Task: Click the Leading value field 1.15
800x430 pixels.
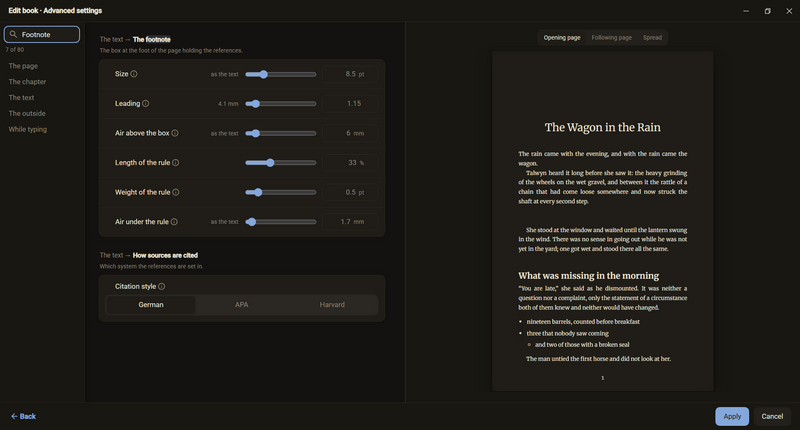Action: (x=350, y=104)
